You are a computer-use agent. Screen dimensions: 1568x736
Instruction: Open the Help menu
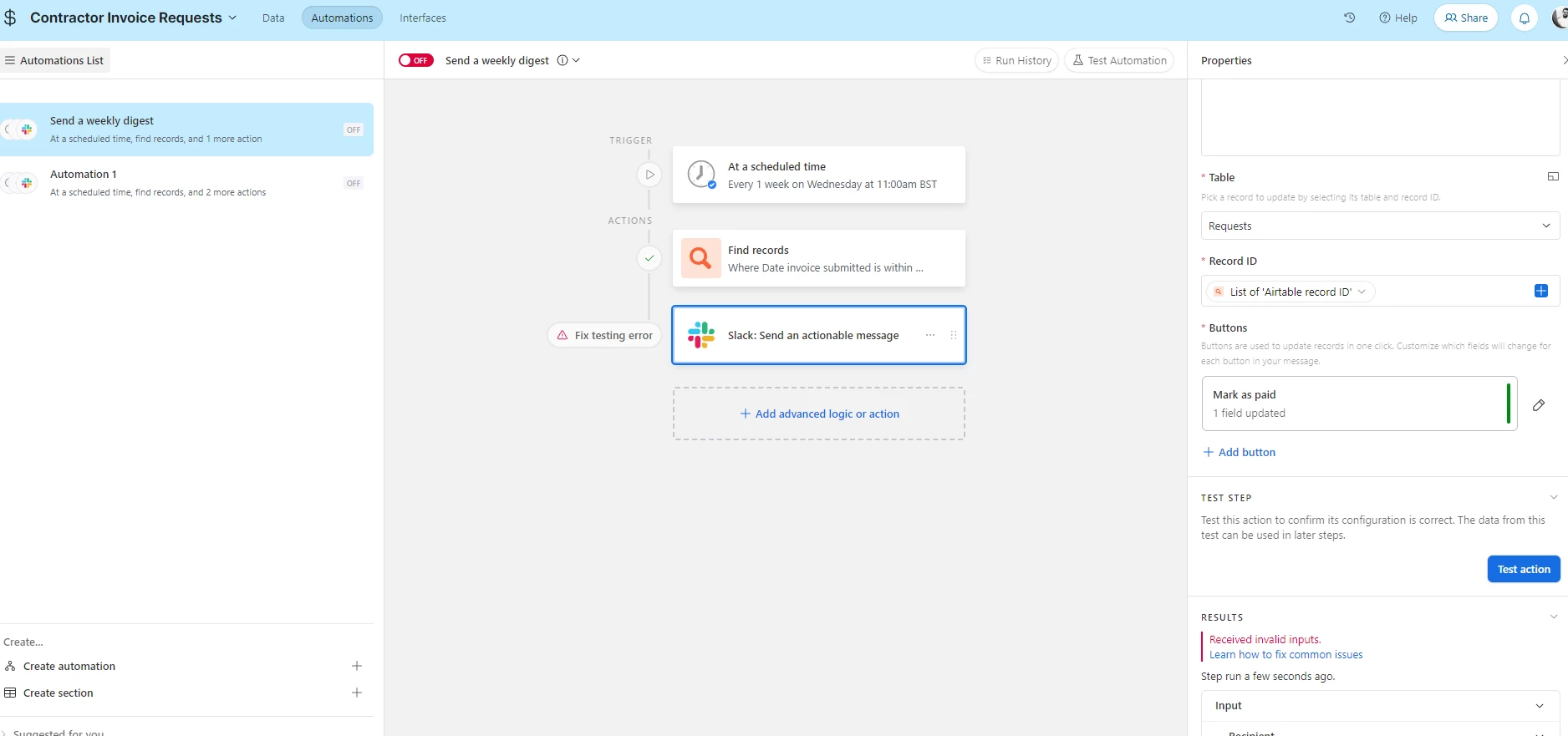tap(1398, 18)
